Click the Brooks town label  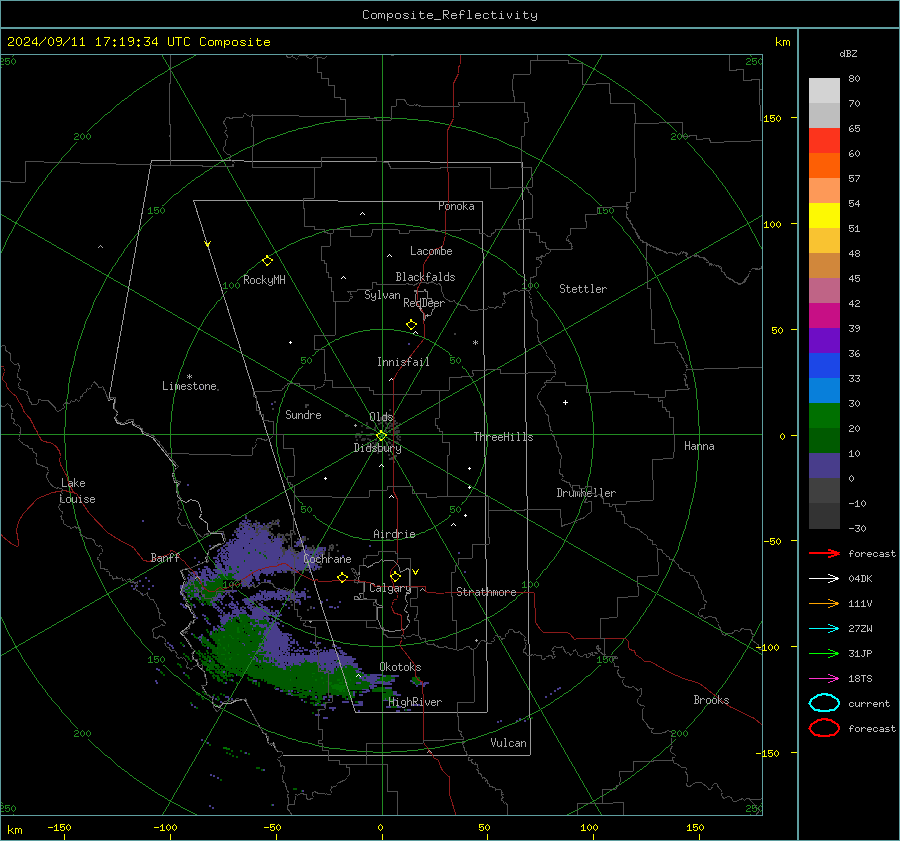(711, 700)
